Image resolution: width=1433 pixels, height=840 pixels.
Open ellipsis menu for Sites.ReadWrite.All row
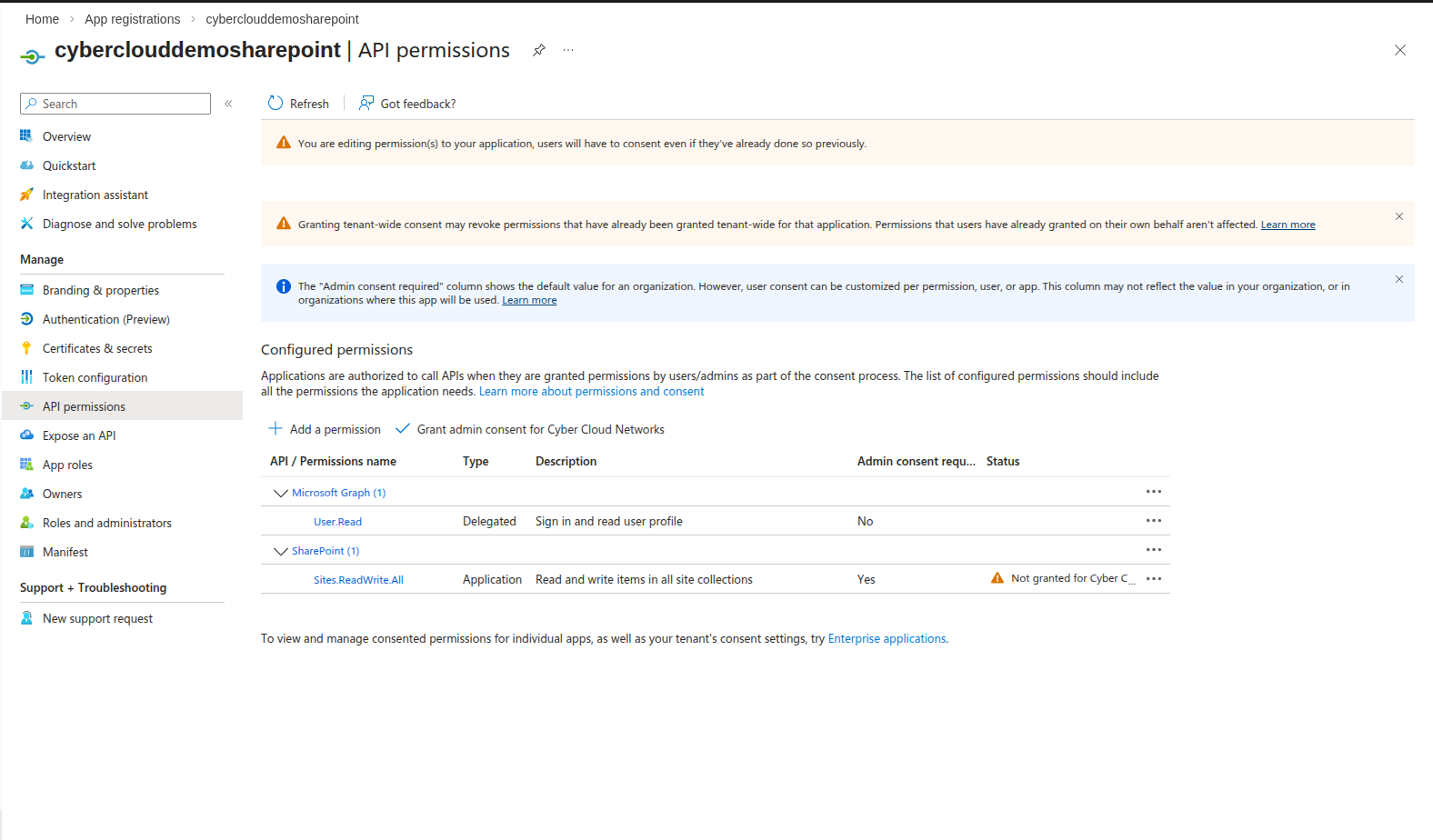1154,579
